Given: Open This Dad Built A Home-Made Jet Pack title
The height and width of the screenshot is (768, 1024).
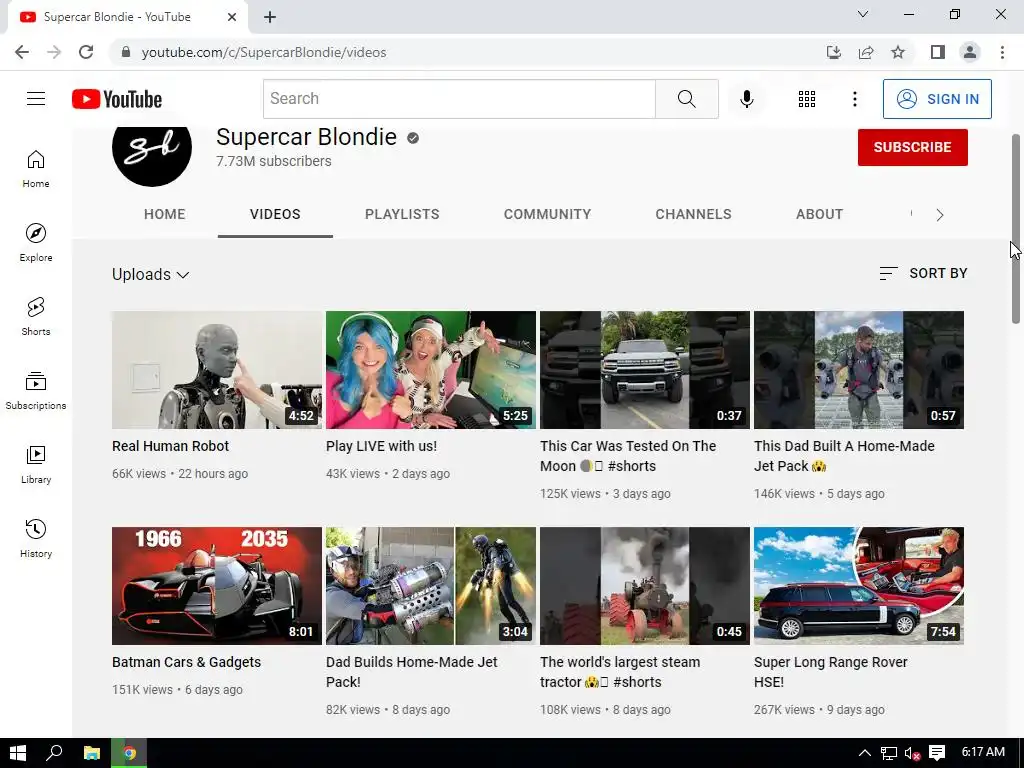Looking at the screenshot, I should 844,456.
